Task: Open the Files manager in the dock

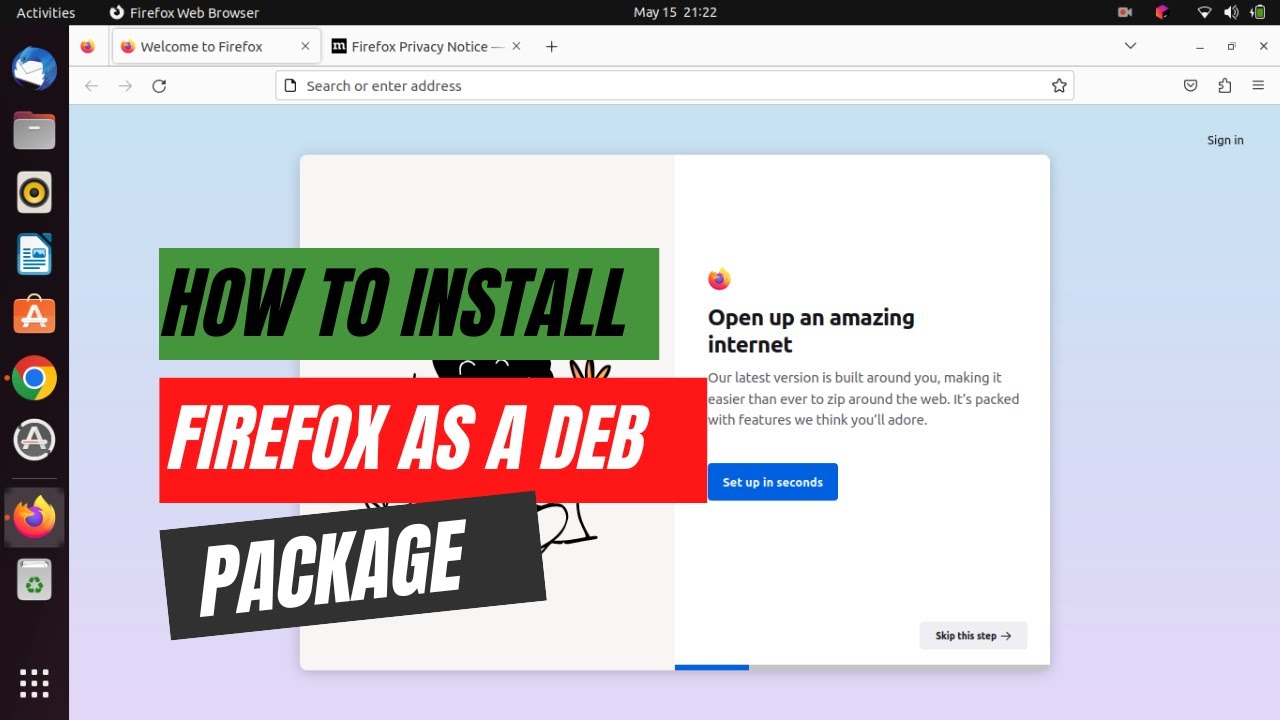Action: tap(34, 130)
